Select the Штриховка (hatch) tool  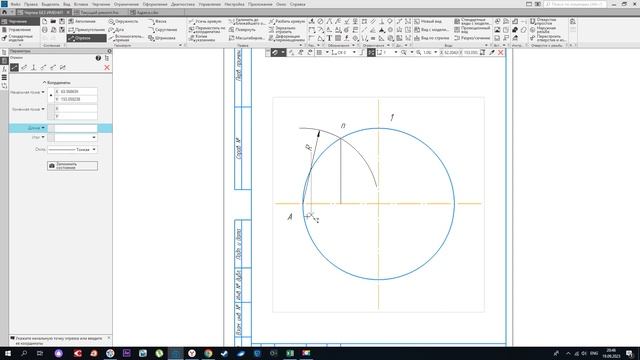[162, 38]
